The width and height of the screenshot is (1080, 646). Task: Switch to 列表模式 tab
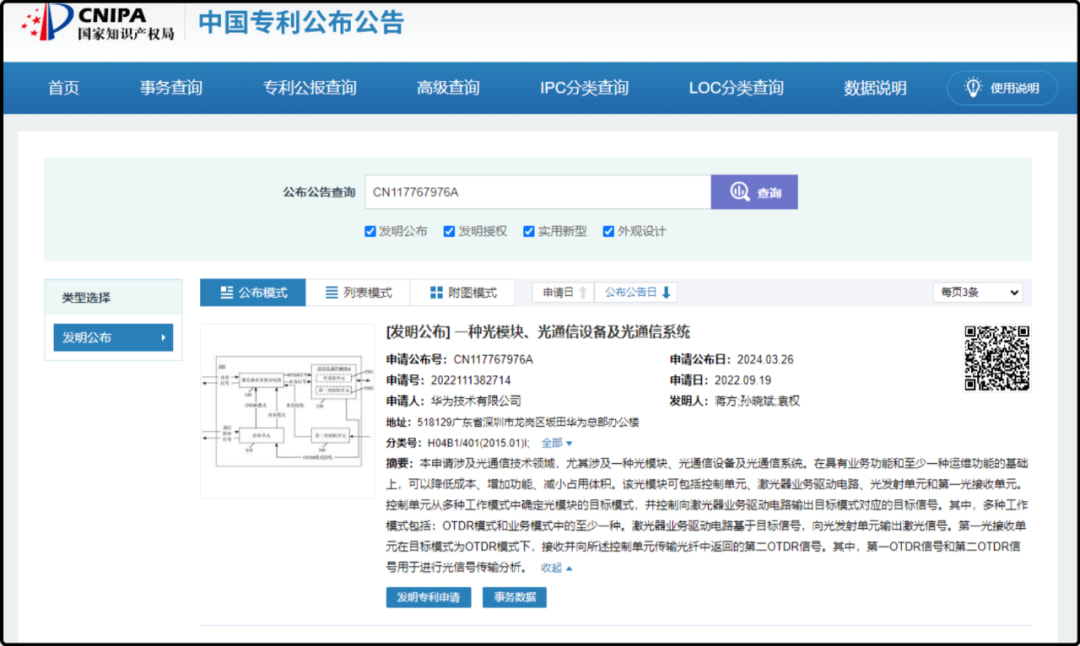coord(358,293)
